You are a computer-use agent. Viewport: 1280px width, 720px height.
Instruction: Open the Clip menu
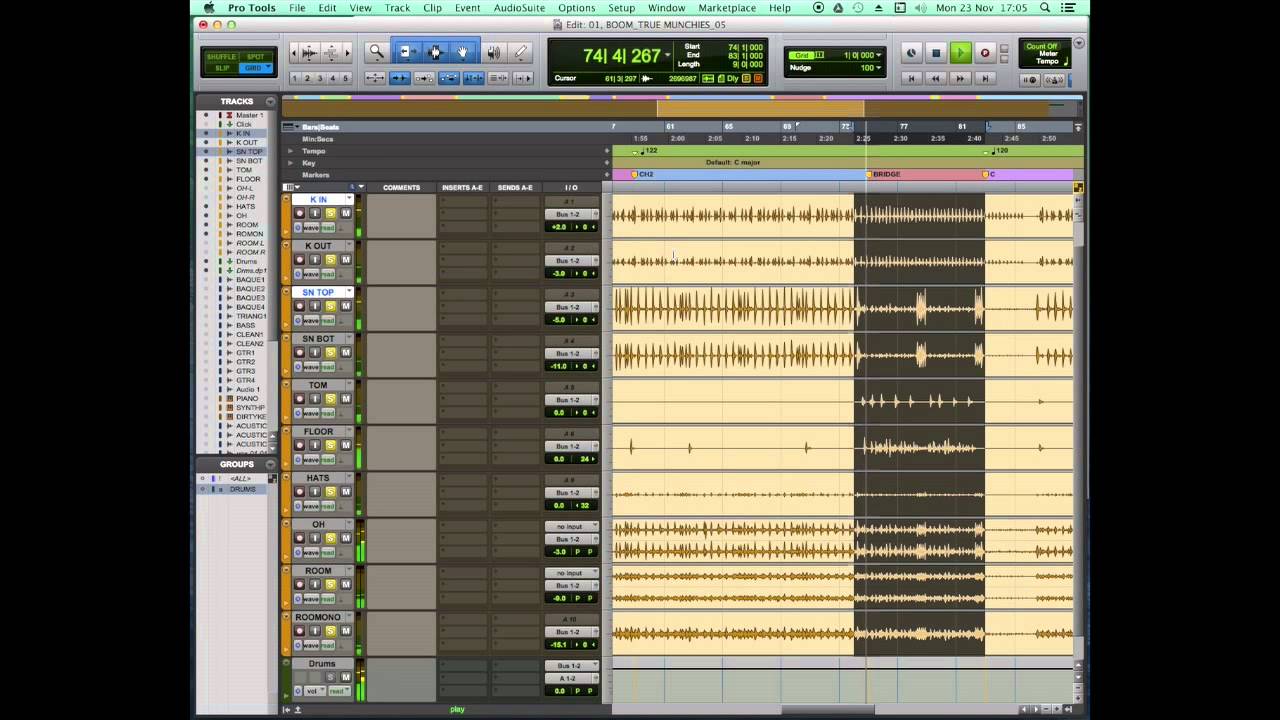[x=432, y=8]
